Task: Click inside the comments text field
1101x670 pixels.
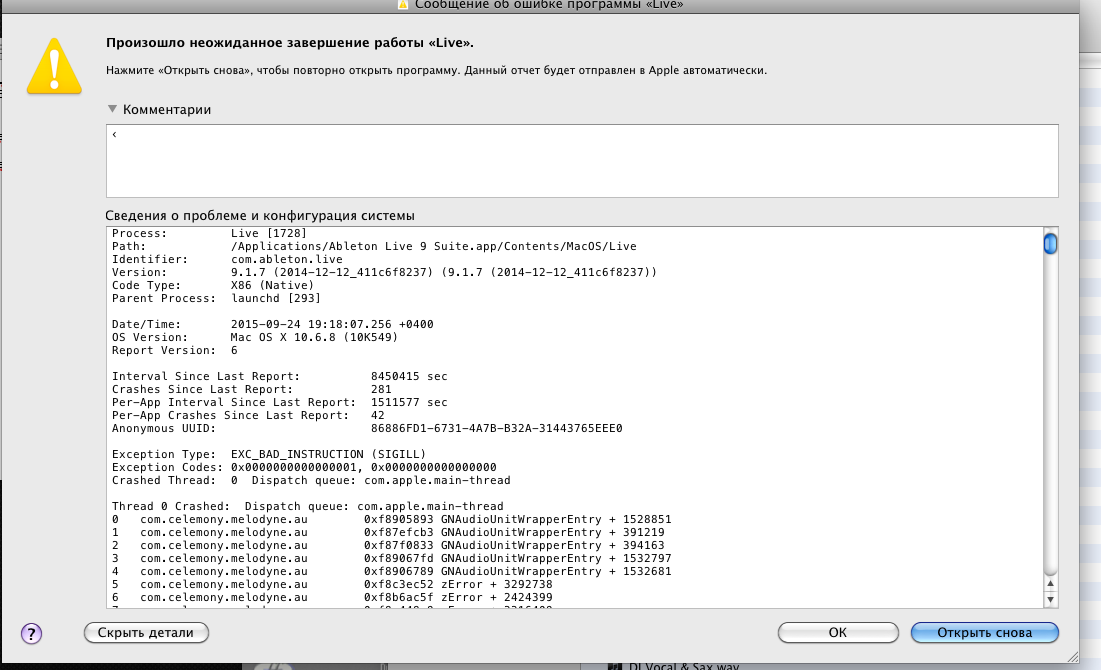Action: pos(582,161)
